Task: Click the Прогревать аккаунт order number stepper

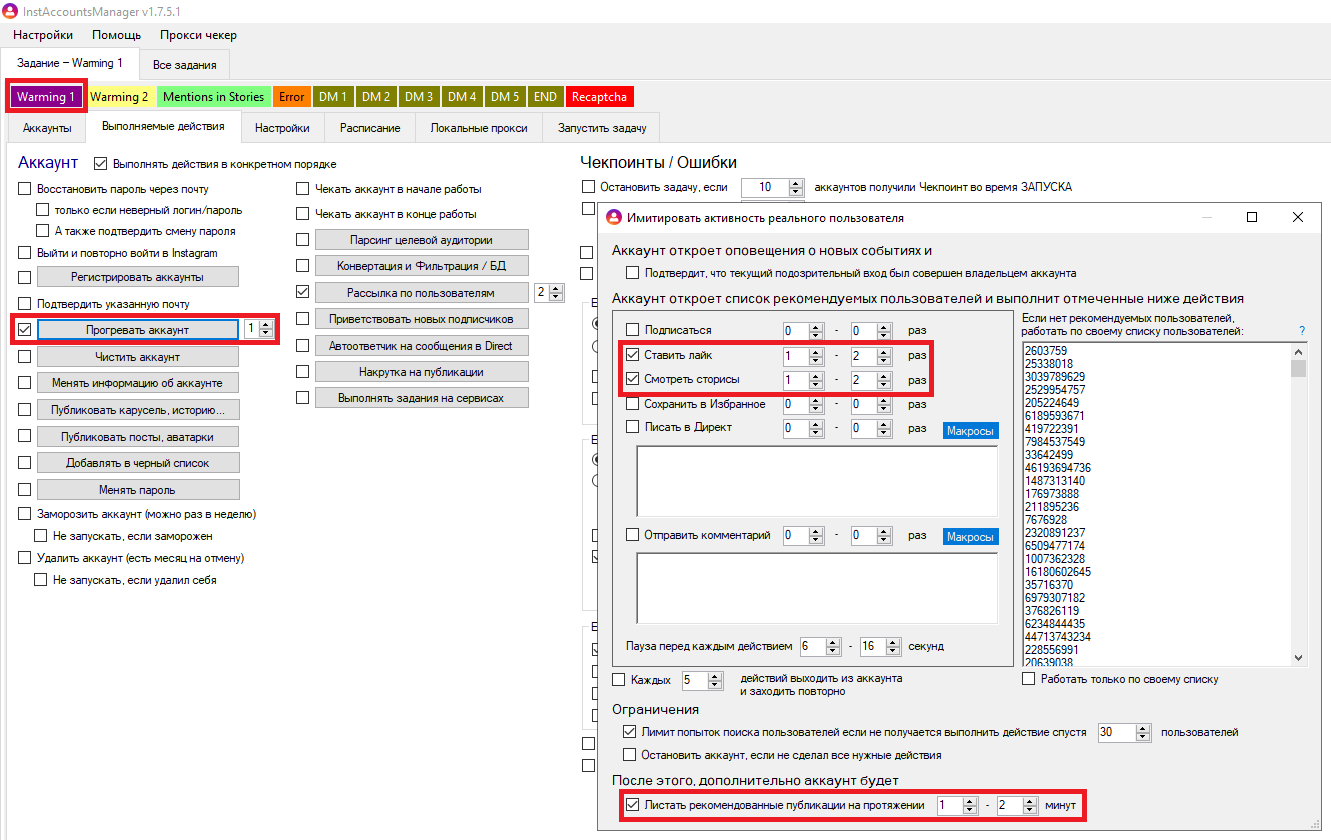Action: pos(265,329)
